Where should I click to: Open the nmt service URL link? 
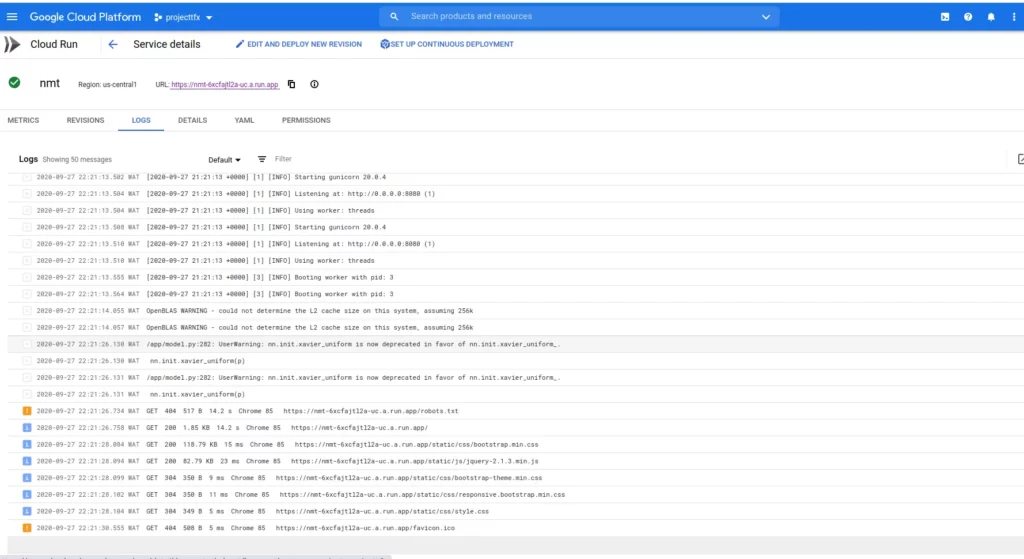[x=225, y=84]
